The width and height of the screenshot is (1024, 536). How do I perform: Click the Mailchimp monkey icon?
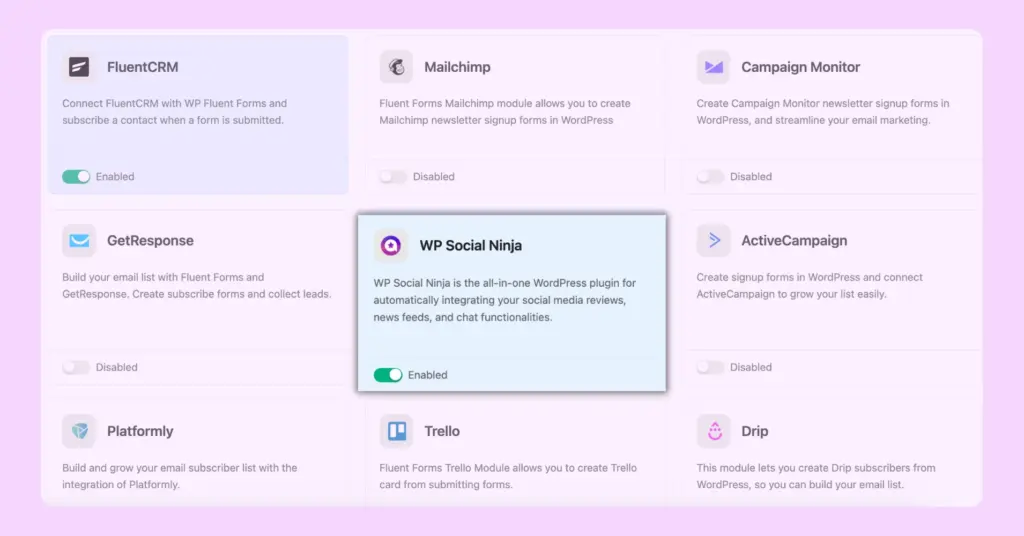396,67
